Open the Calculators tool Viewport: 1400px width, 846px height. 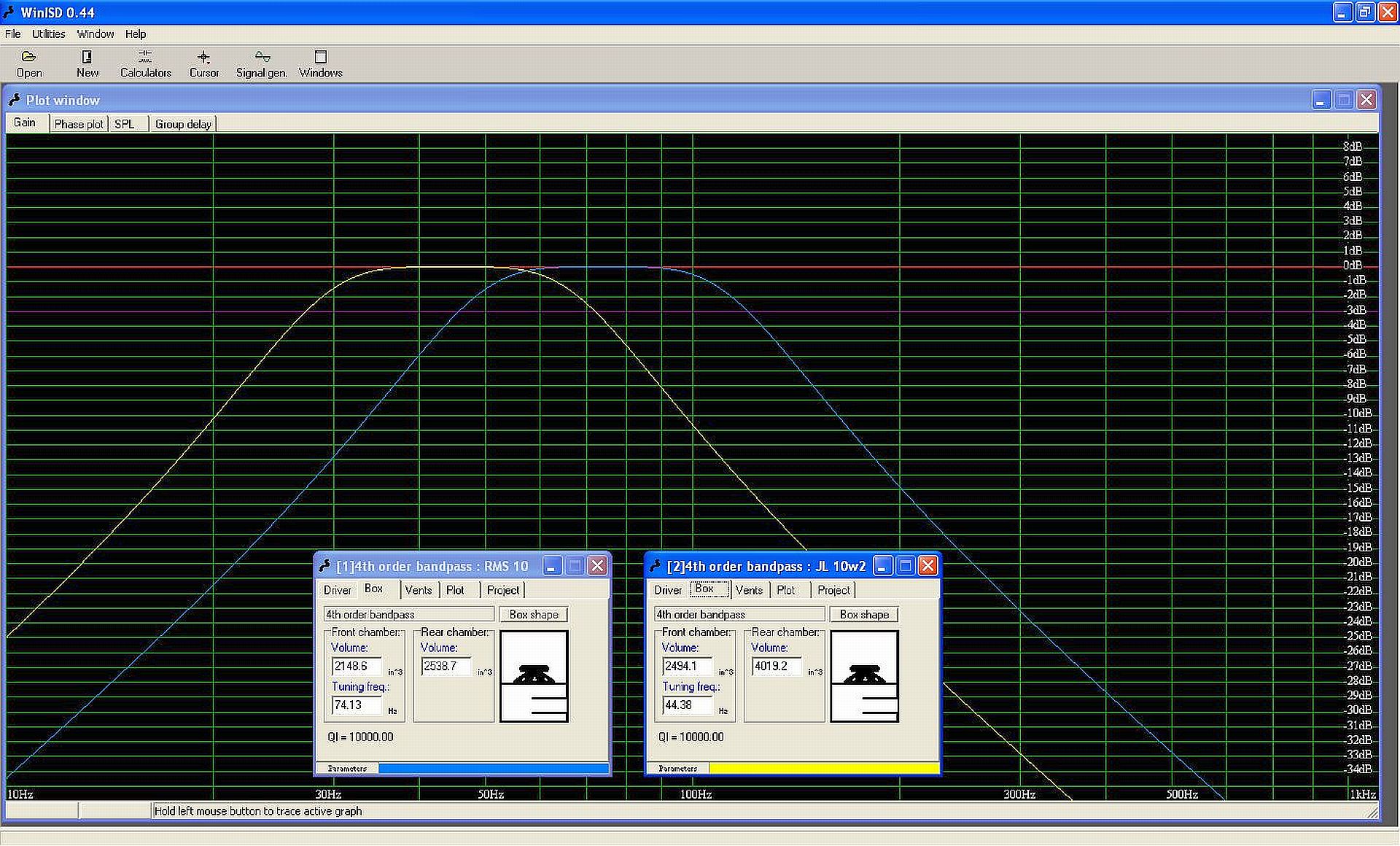tap(145, 57)
